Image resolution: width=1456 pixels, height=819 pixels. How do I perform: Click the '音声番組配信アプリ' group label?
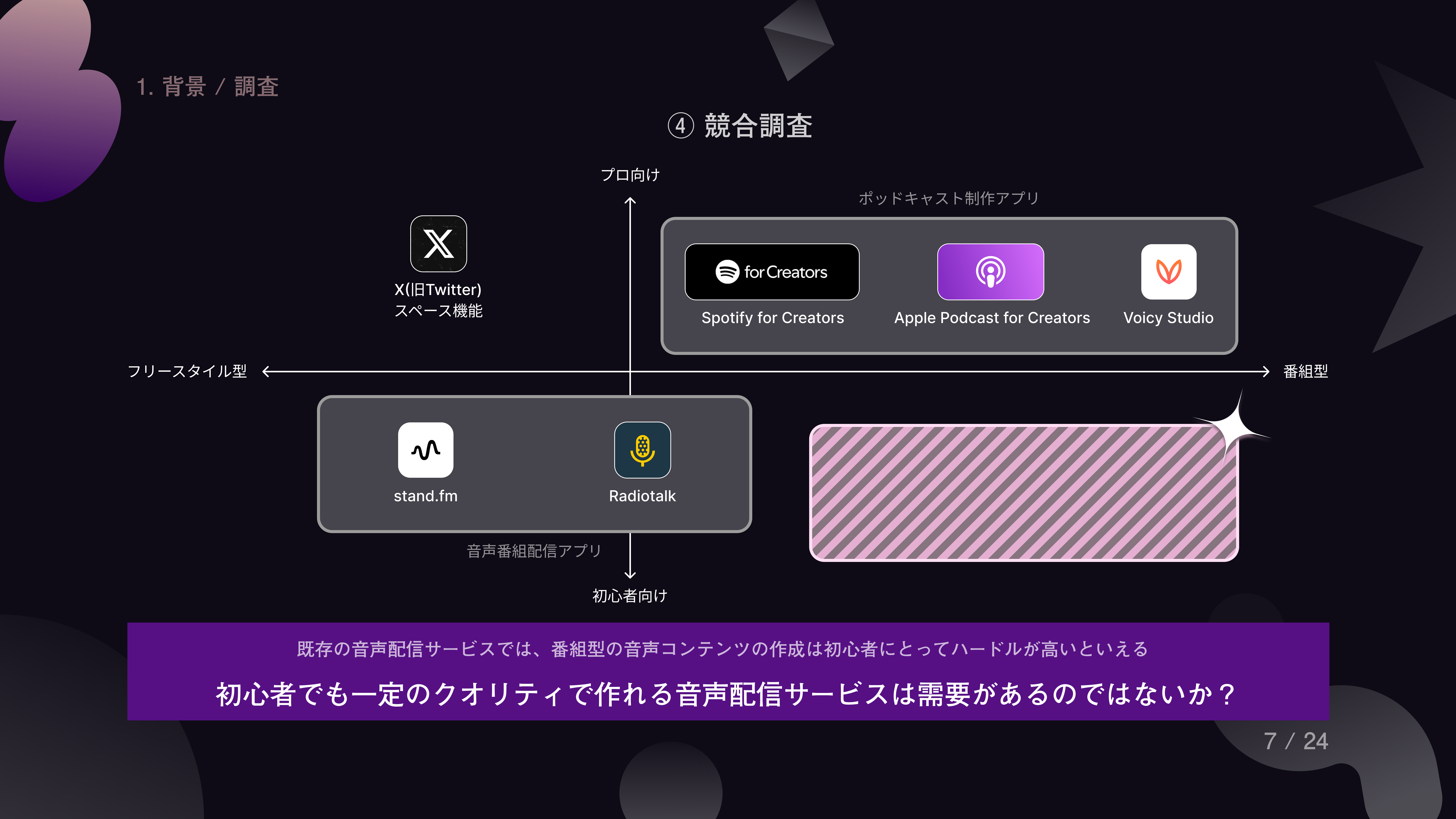534,551
